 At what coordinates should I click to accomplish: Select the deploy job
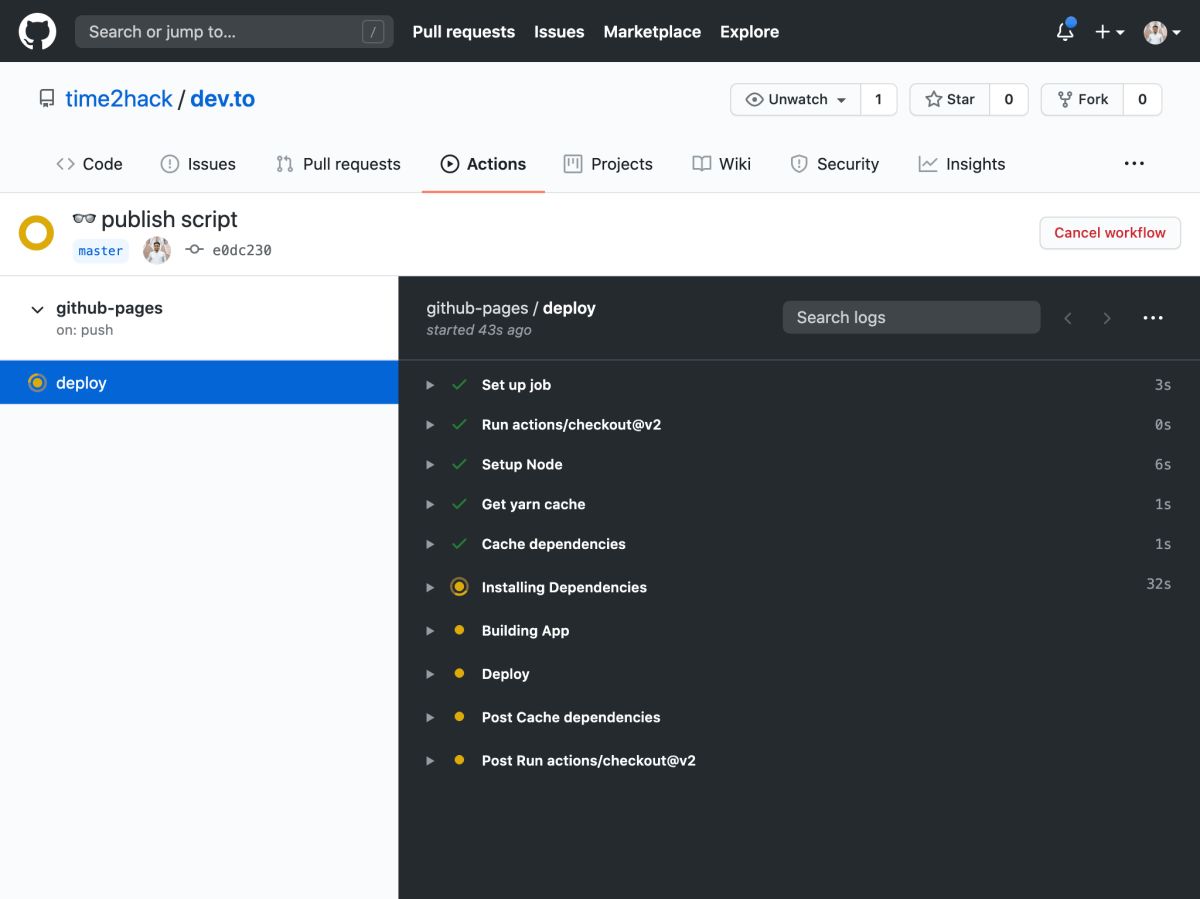pos(199,383)
